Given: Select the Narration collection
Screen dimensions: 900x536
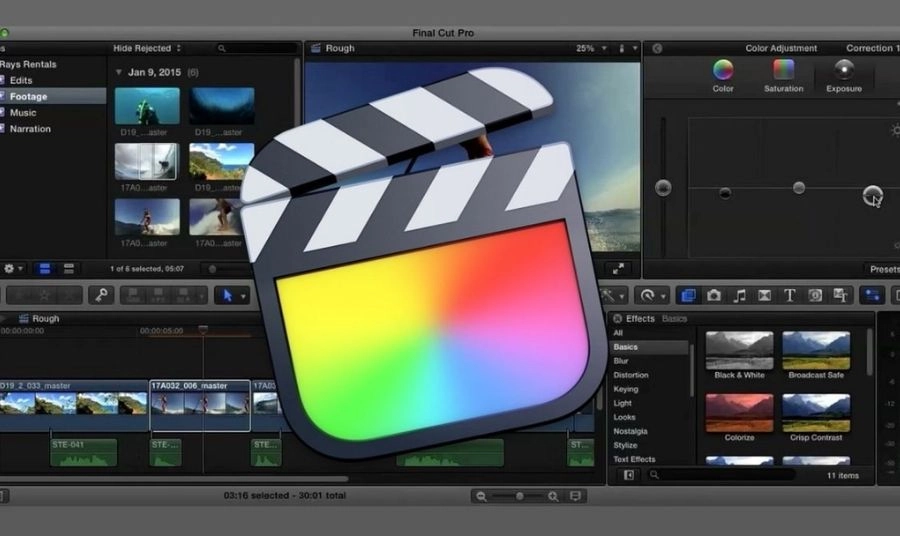Looking at the screenshot, I should pyautogui.click(x=30, y=129).
